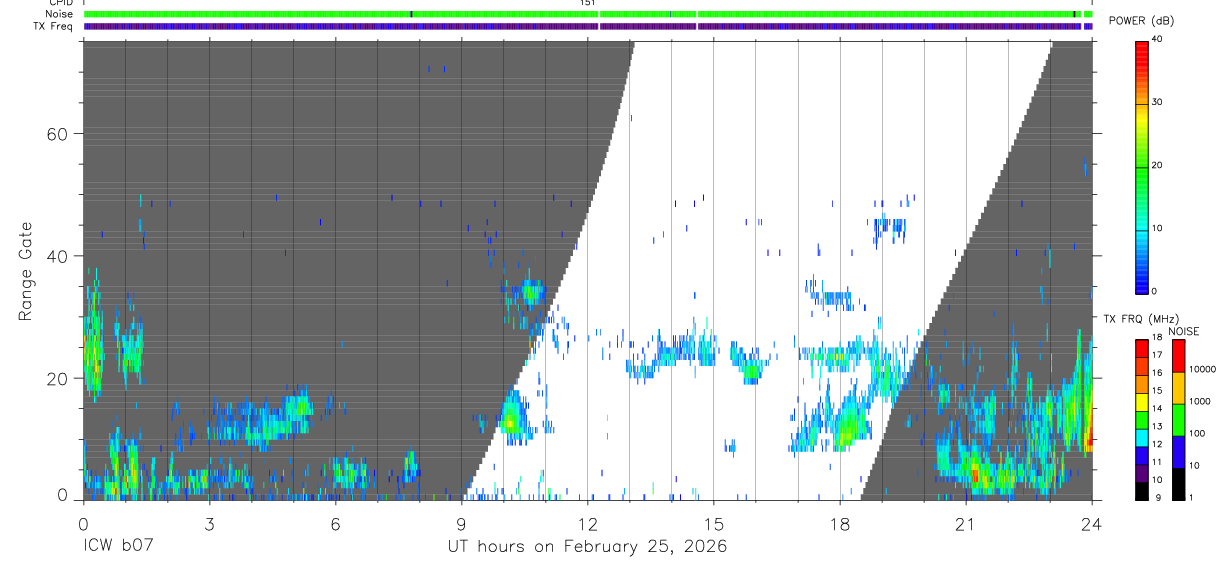Screen dimensions: 1228x567
Task: Click the 6 tick on the UT hours axis
Action: pyautogui.click(x=335, y=524)
